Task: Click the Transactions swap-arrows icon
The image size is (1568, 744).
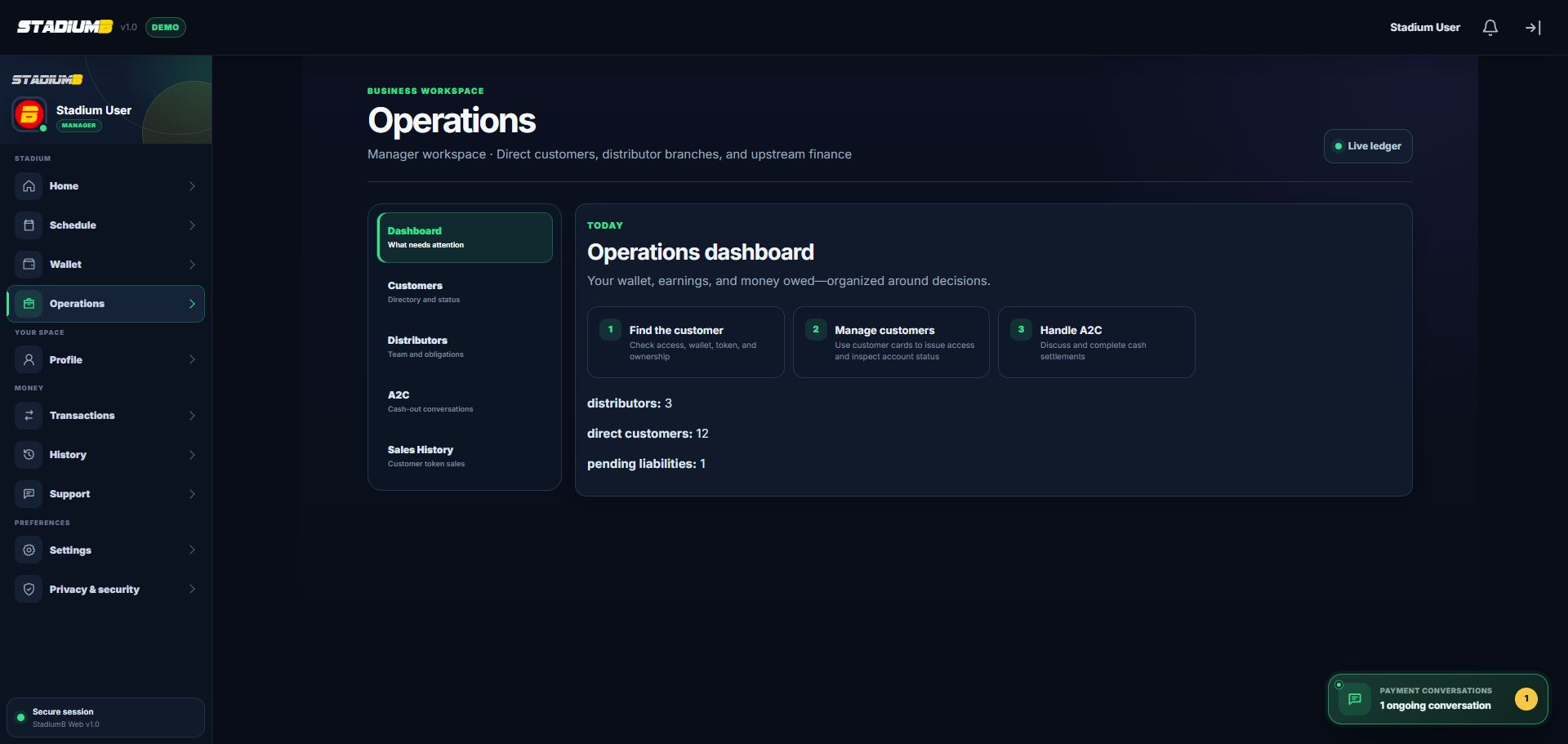Action: (x=29, y=416)
